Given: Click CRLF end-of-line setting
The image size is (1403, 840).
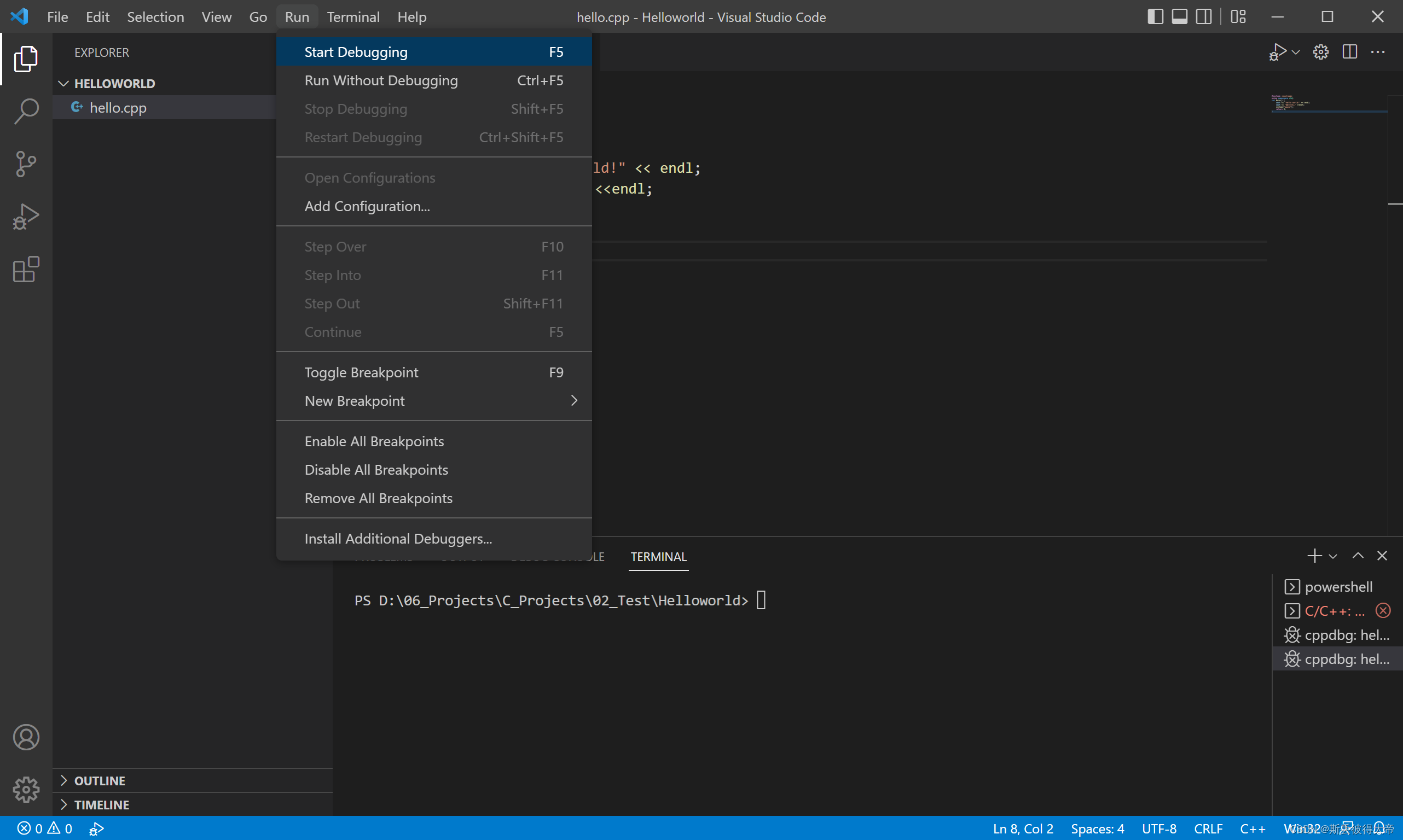Looking at the screenshot, I should click(1208, 829).
